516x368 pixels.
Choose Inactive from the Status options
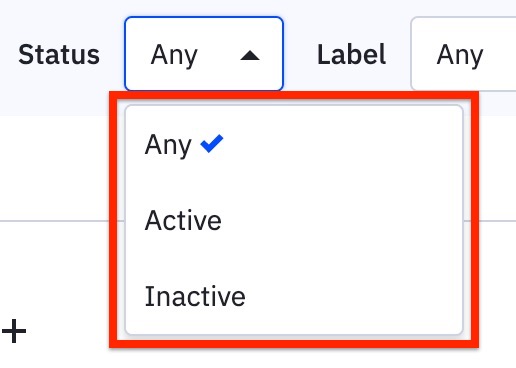pyautogui.click(x=294, y=296)
